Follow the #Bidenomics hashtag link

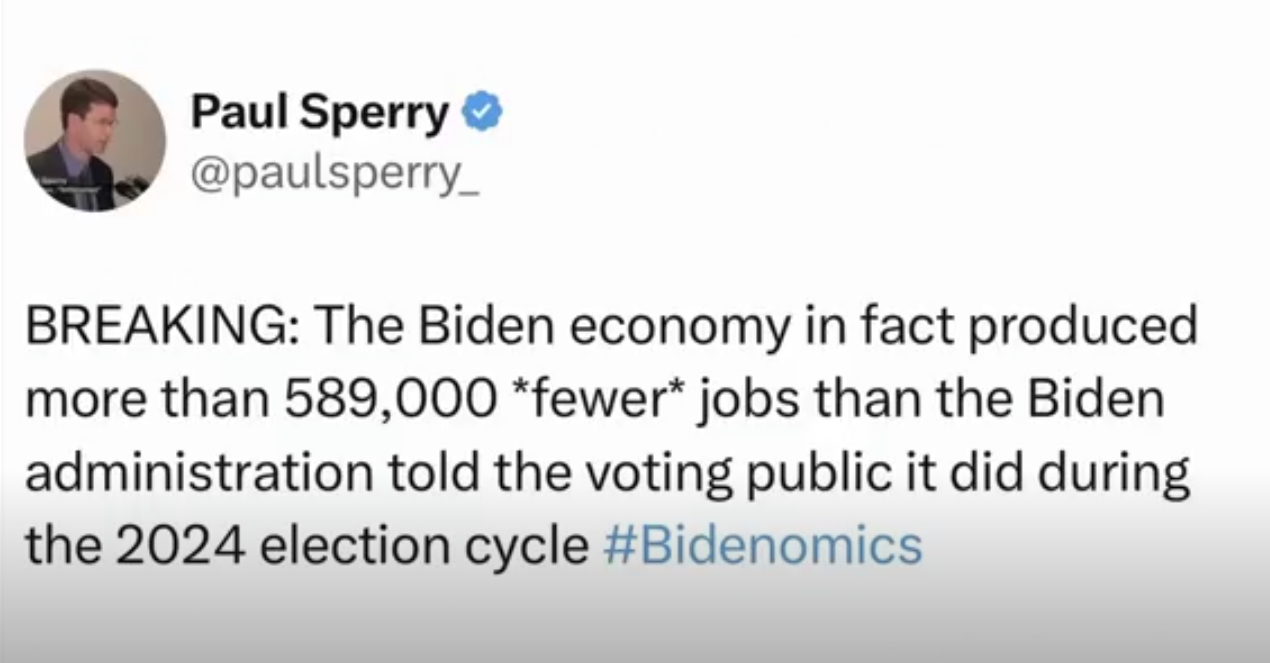[x=763, y=546]
